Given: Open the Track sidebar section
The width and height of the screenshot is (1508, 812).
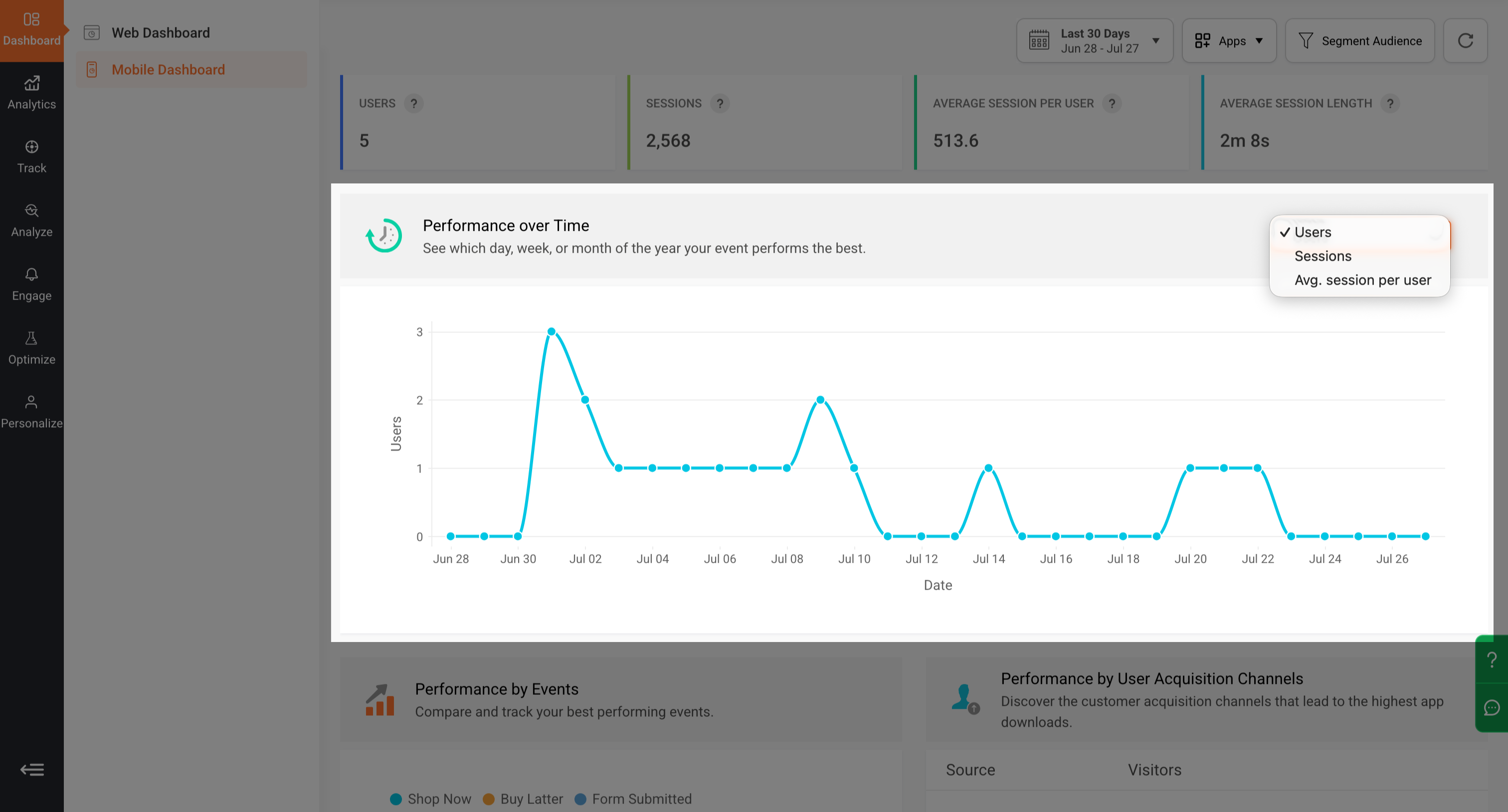Looking at the screenshot, I should [x=31, y=157].
